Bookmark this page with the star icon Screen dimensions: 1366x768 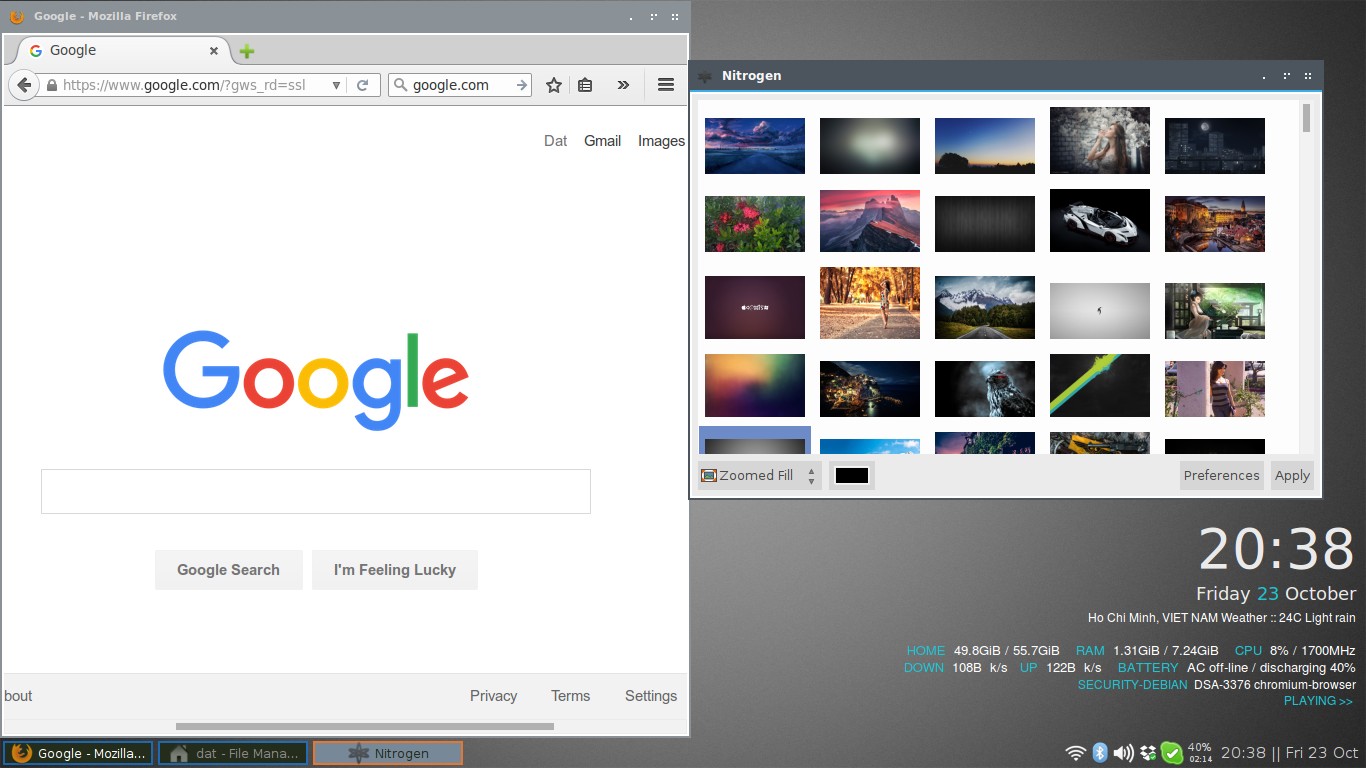(x=554, y=85)
